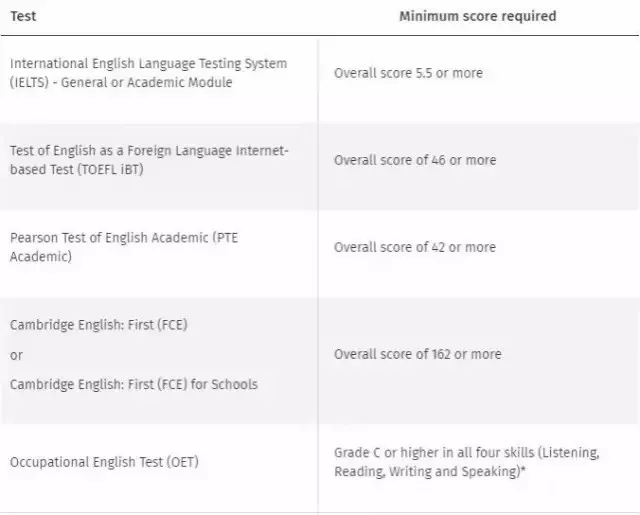Screen dimensions: 640x515
Task: Click the 'Minimum score required' header
Action: click(x=478, y=16)
